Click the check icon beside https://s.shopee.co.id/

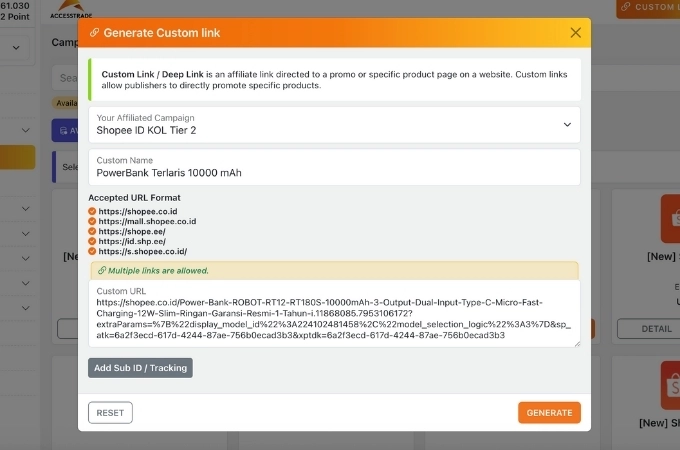point(92,251)
